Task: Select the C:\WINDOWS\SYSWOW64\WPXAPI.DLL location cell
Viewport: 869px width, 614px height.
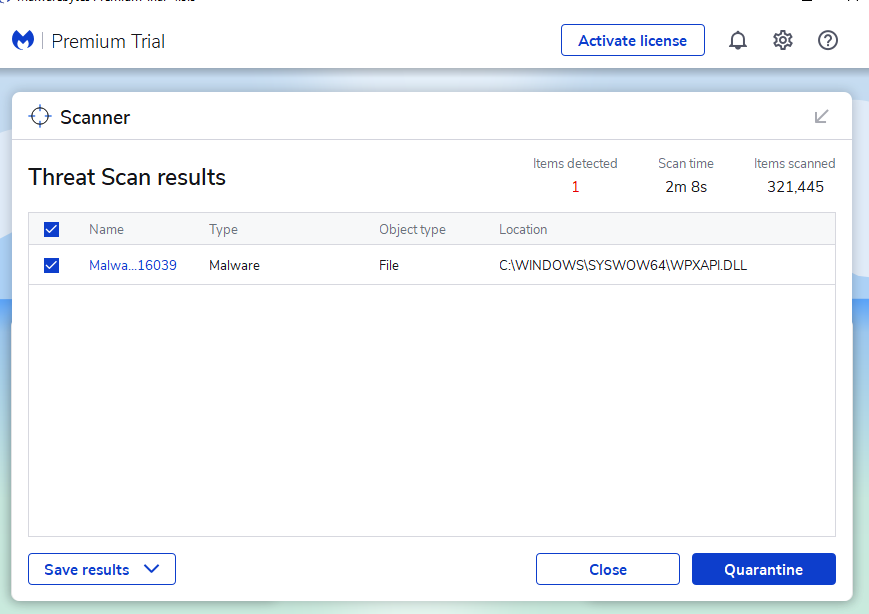Action: pos(623,265)
